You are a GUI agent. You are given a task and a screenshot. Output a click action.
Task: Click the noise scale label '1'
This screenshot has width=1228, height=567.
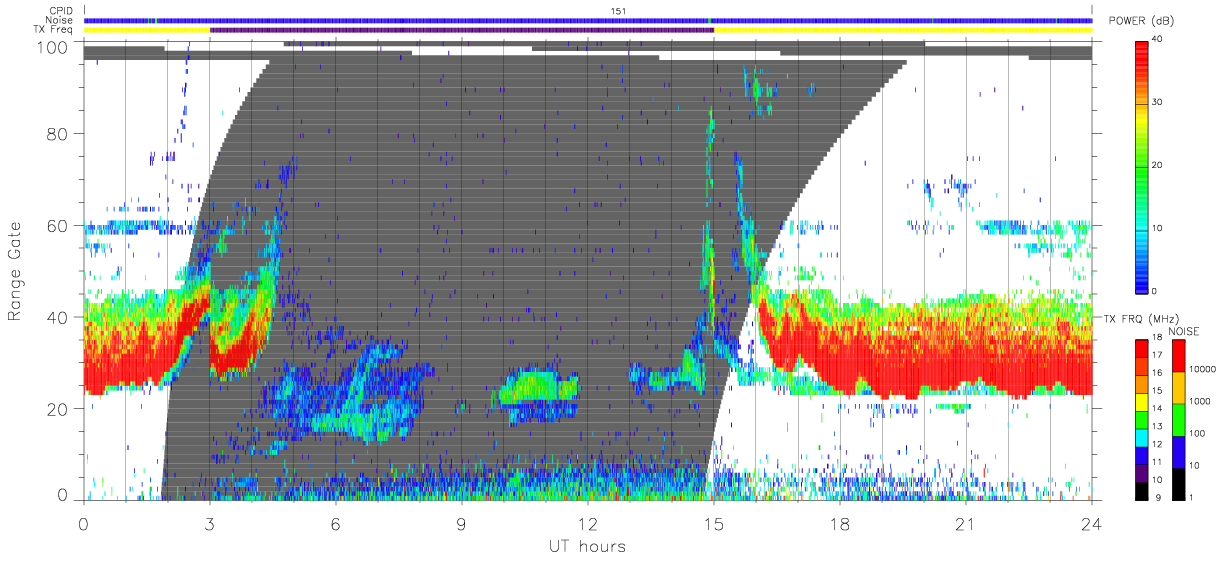tap(1192, 497)
